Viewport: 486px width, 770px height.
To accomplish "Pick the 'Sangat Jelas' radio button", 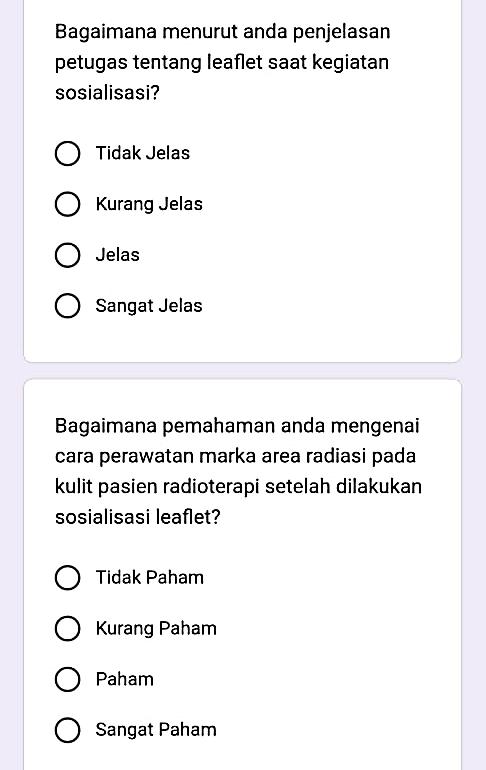I will tap(67, 306).
